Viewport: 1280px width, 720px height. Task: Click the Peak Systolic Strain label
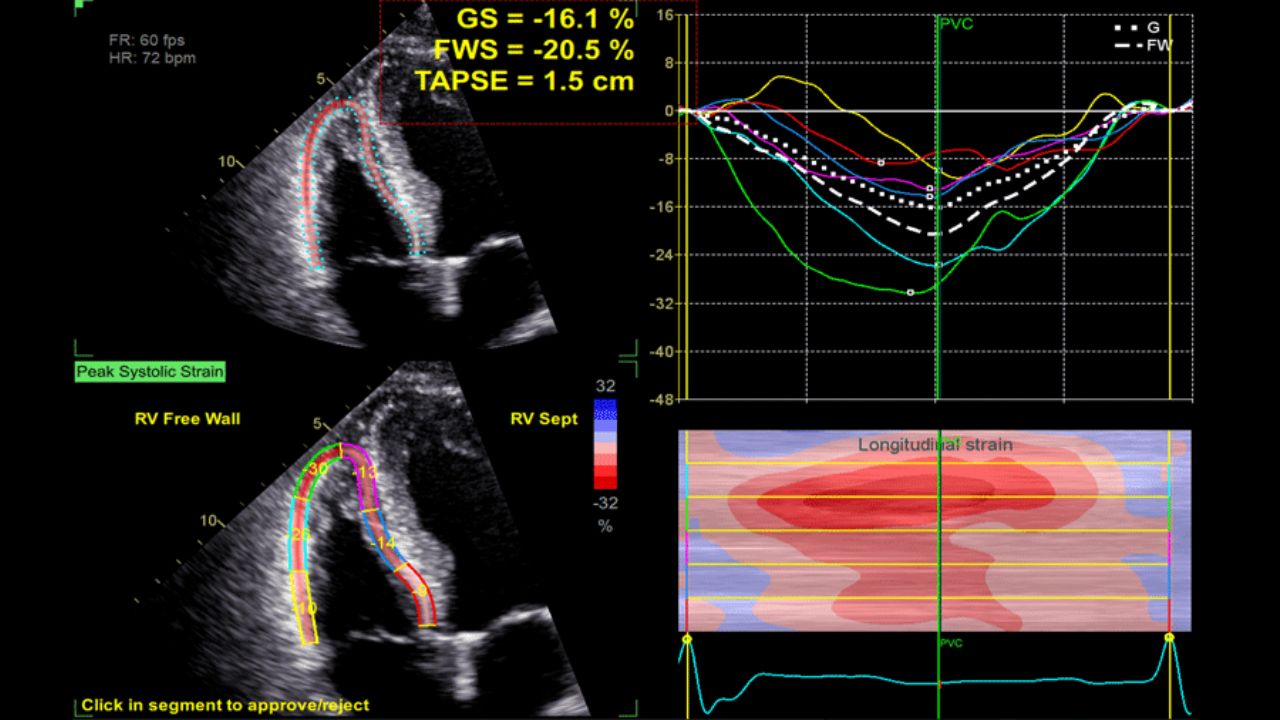coord(150,372)
